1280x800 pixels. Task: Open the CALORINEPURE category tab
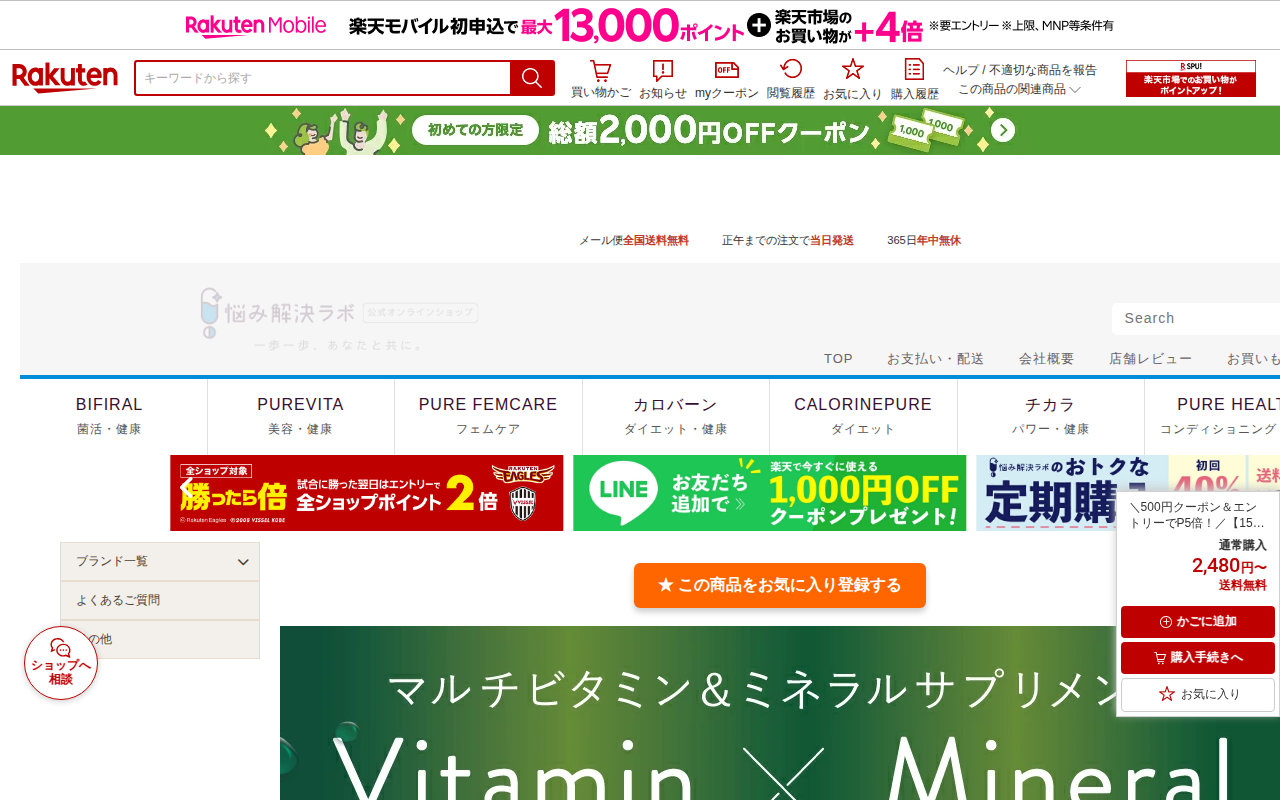[x=863, y=416]
